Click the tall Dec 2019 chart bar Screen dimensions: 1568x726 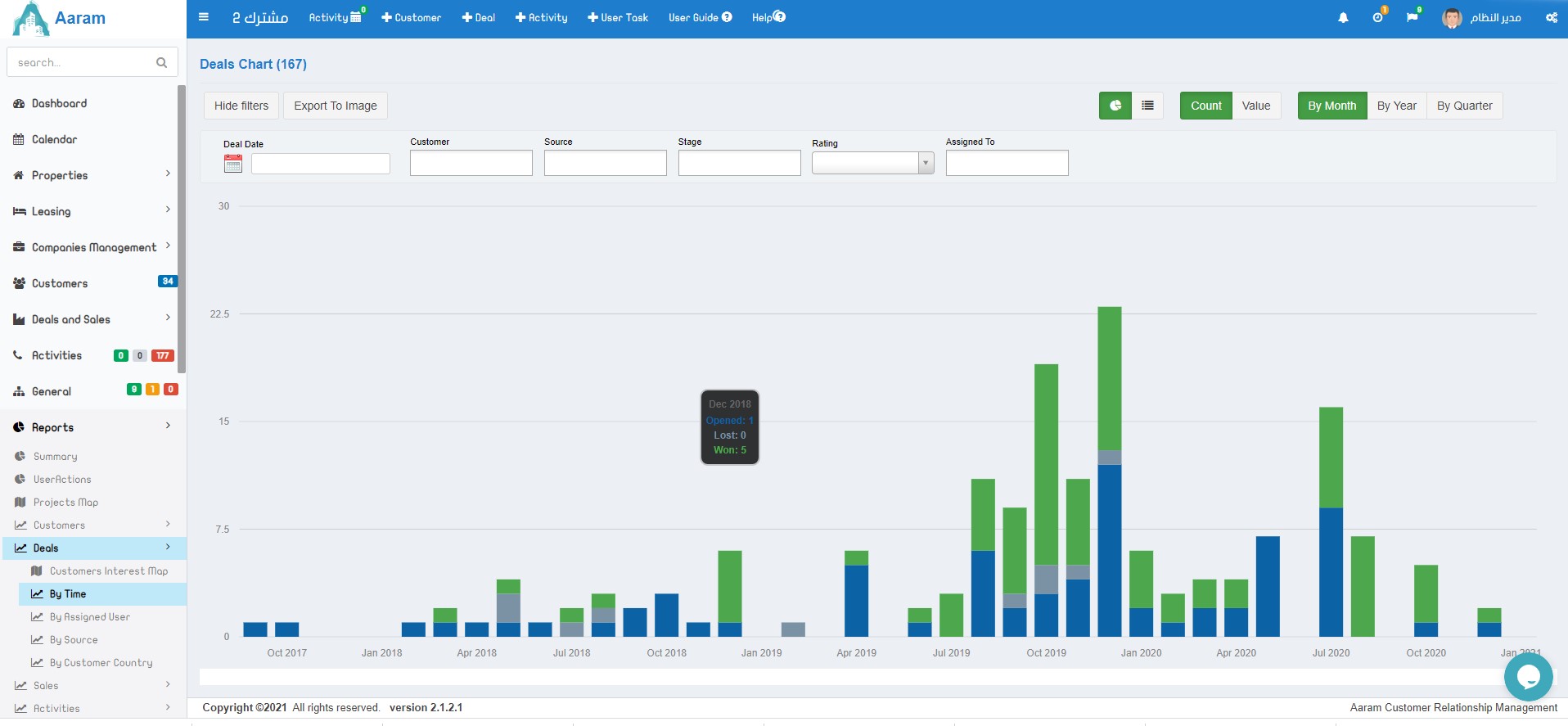[x=1109, y=491]
